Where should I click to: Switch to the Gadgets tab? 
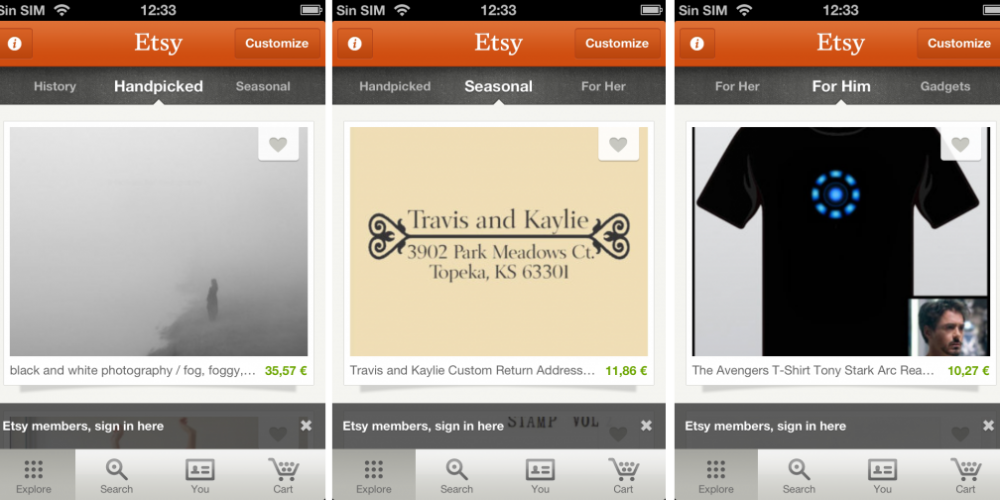click(x=945, y=86)
